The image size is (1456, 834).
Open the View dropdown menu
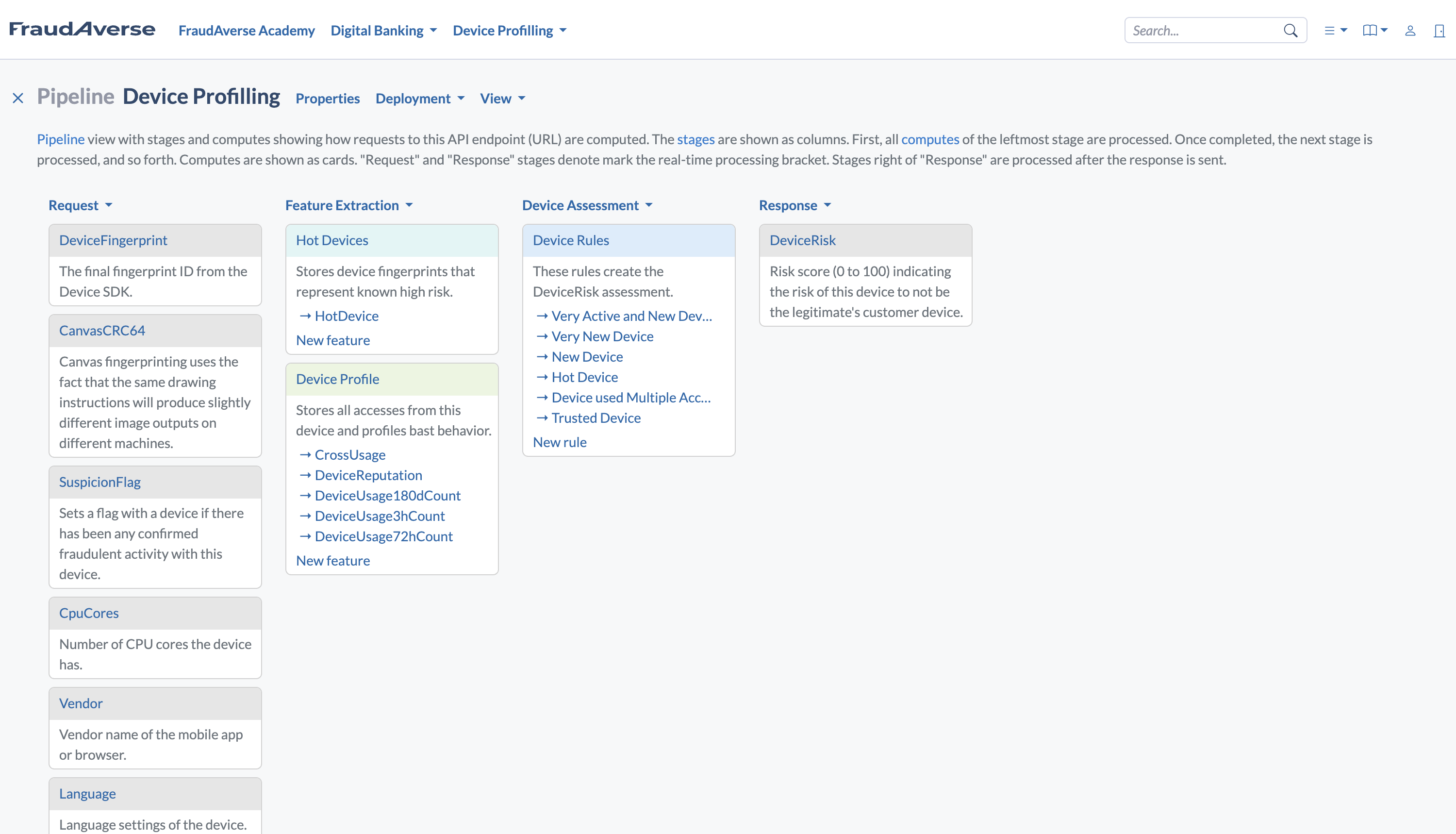[503, 99]
